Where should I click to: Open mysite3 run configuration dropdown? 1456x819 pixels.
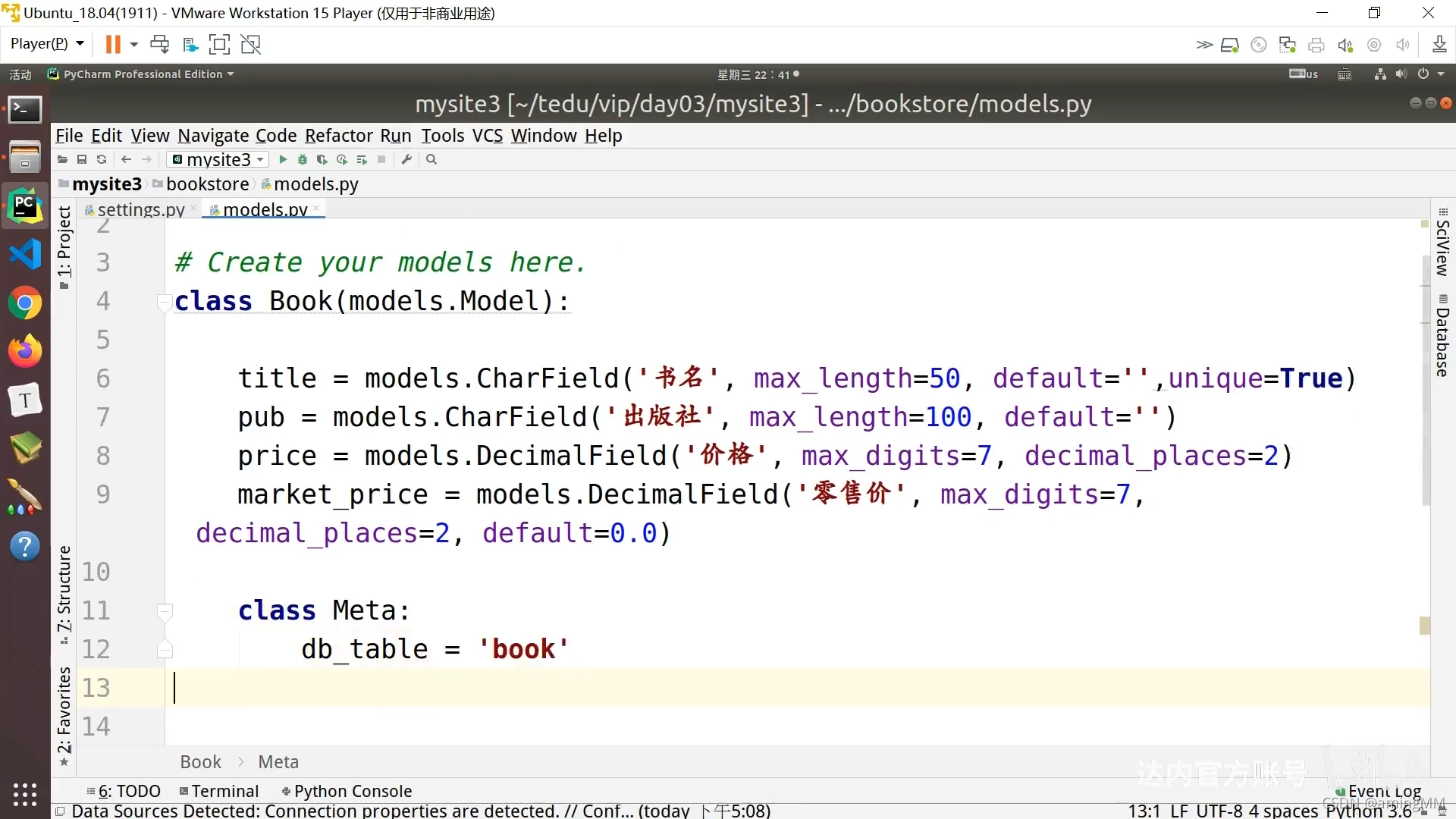tap(218, 159)
